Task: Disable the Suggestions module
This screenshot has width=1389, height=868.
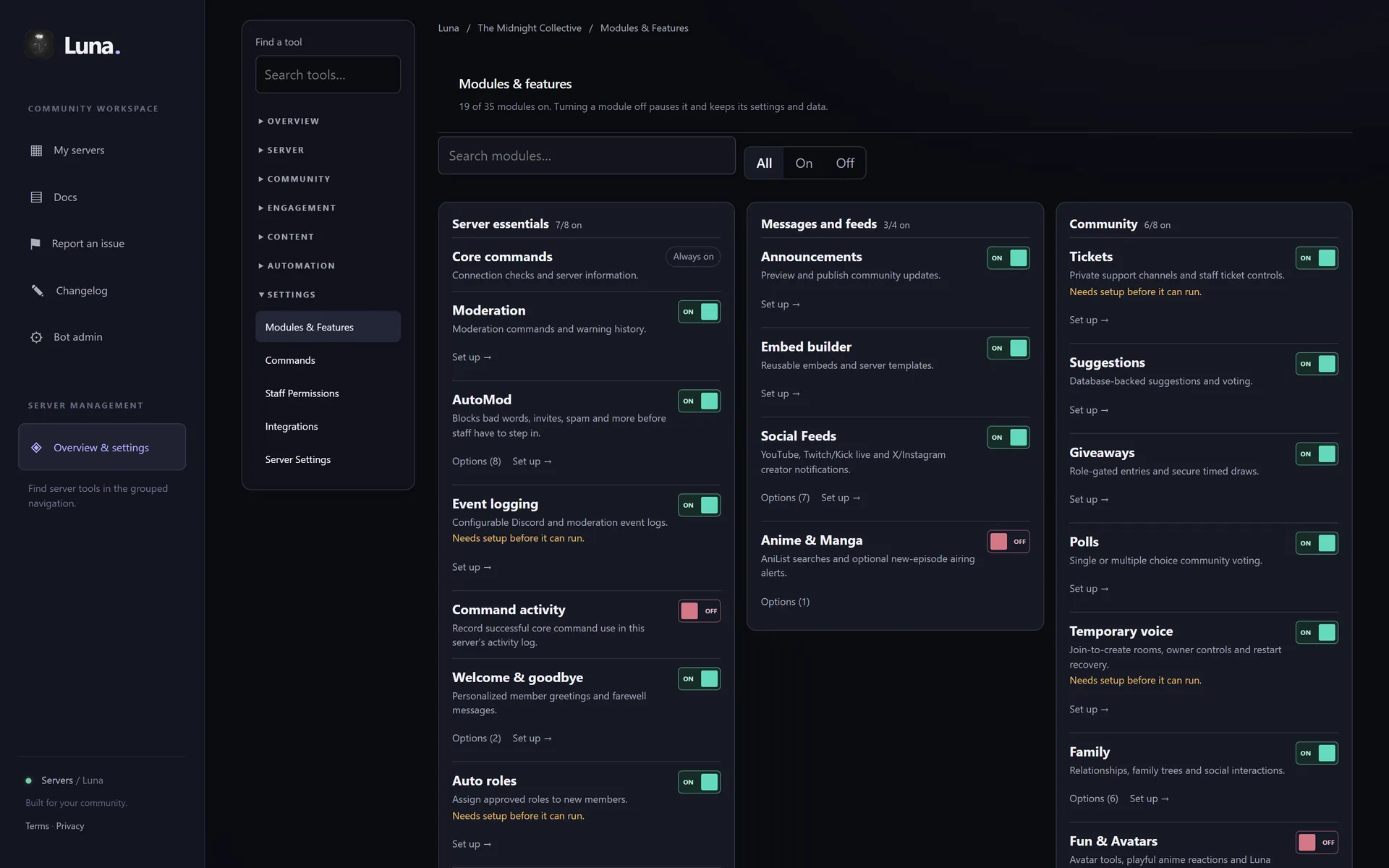Action: pyautogui.click(x=1317, y=364)
